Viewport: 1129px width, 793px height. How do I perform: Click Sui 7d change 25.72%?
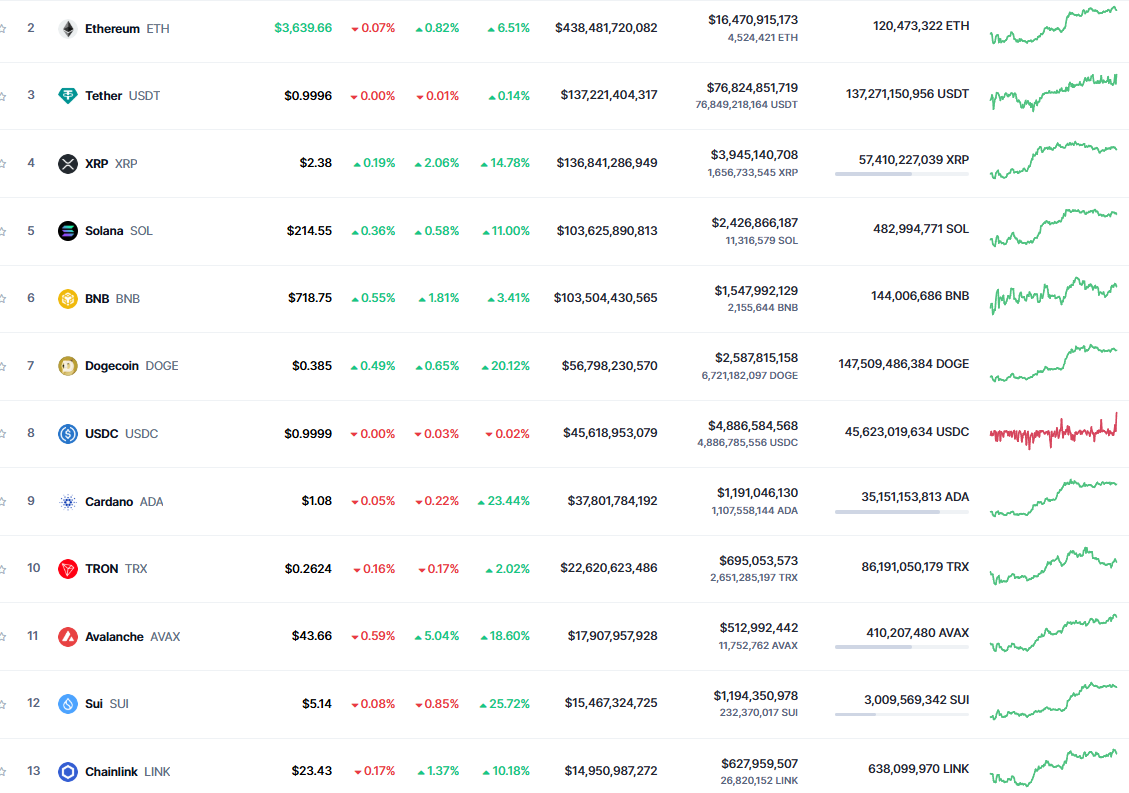tap(505, 704)
